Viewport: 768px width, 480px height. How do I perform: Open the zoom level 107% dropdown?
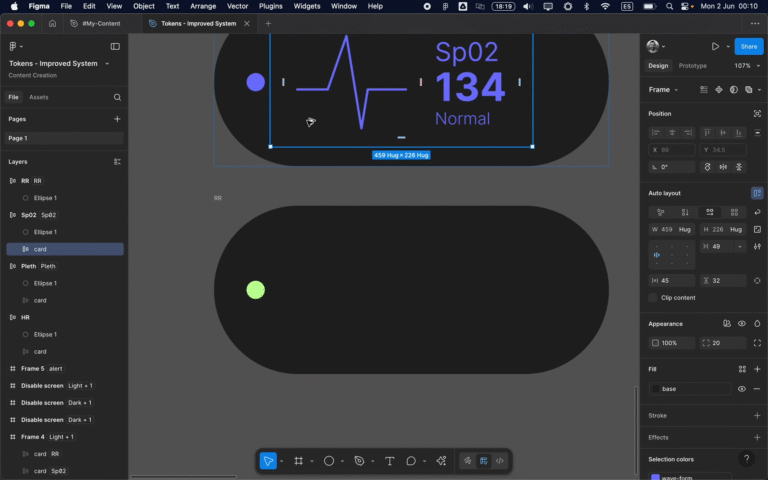tap(745, 66)
